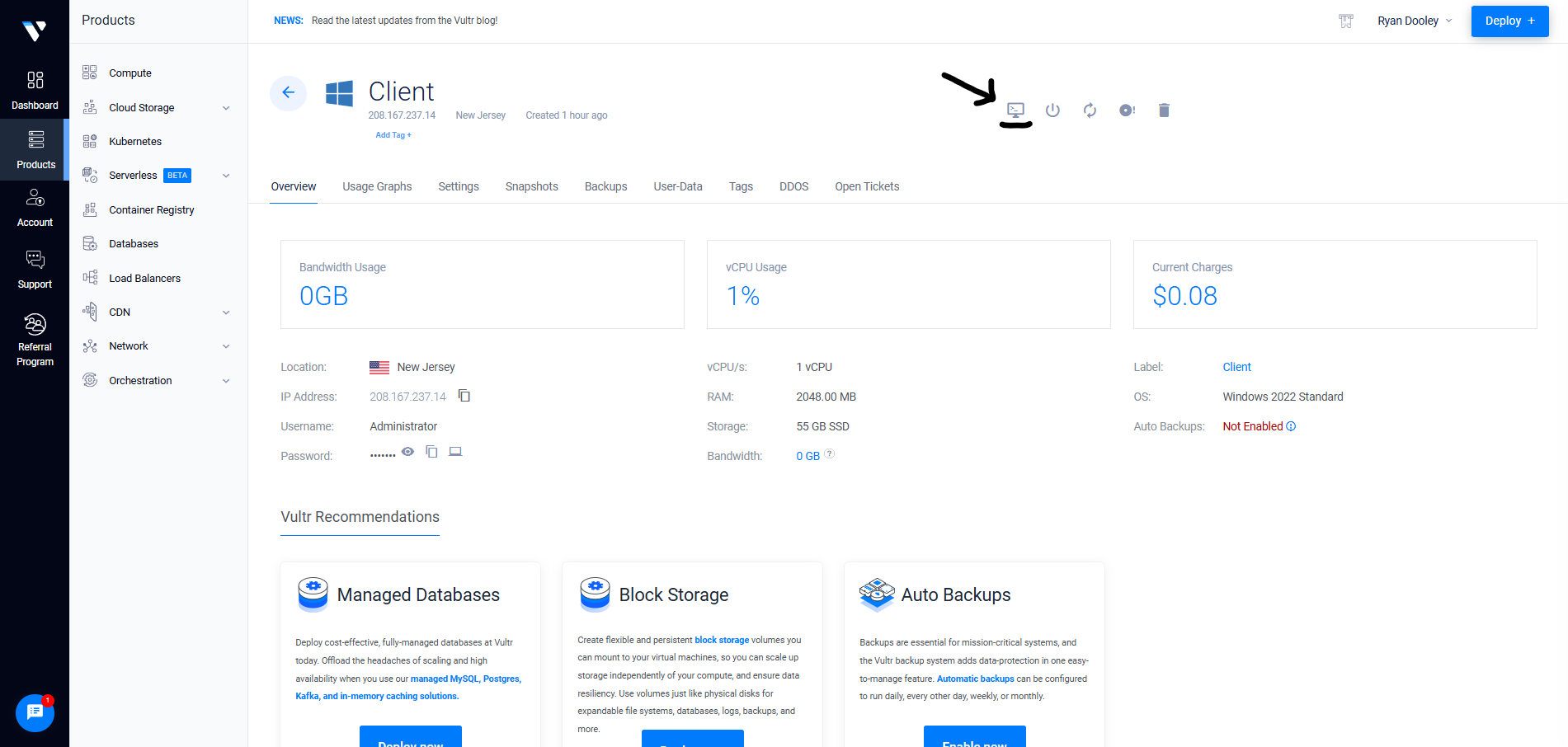
Task: Click the Block Storage card heading
Action: (674, 594)
